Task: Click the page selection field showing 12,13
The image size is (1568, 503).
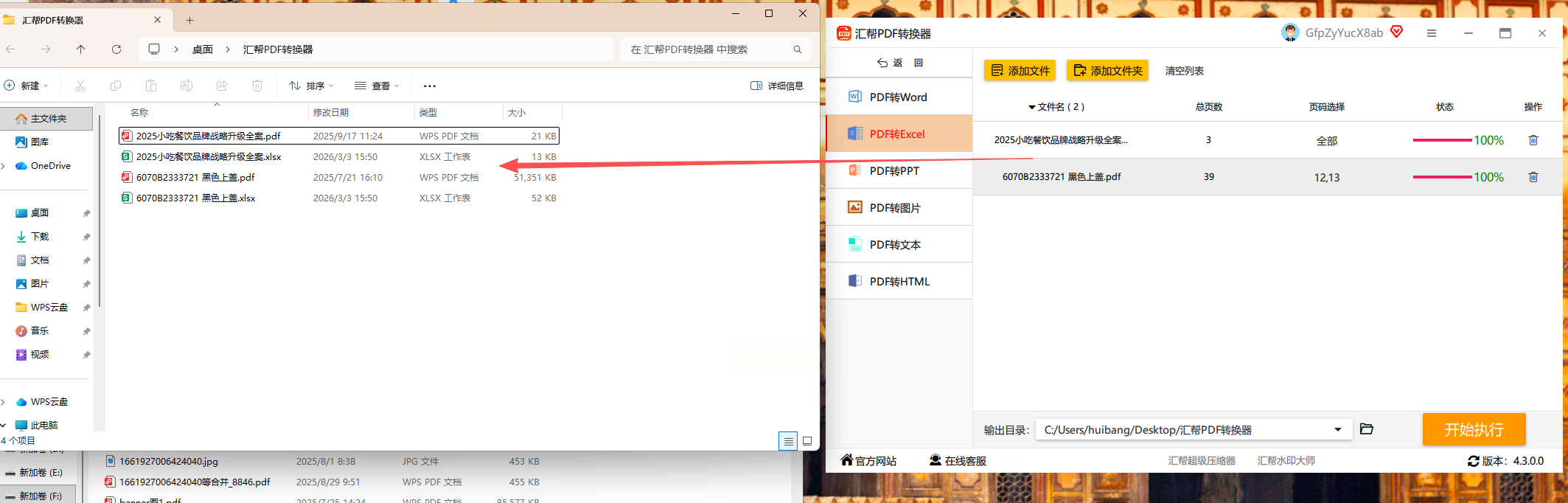Action: [x=1327, y=177]
